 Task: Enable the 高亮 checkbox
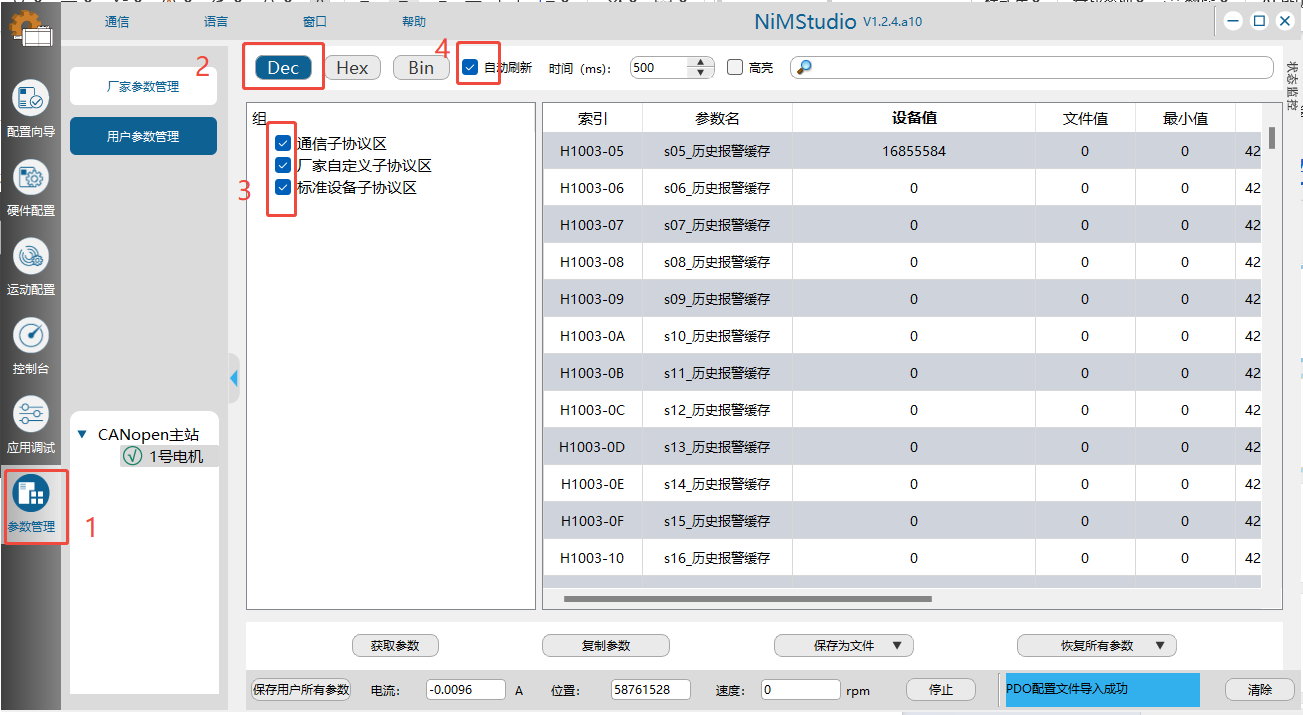[735, 68]
